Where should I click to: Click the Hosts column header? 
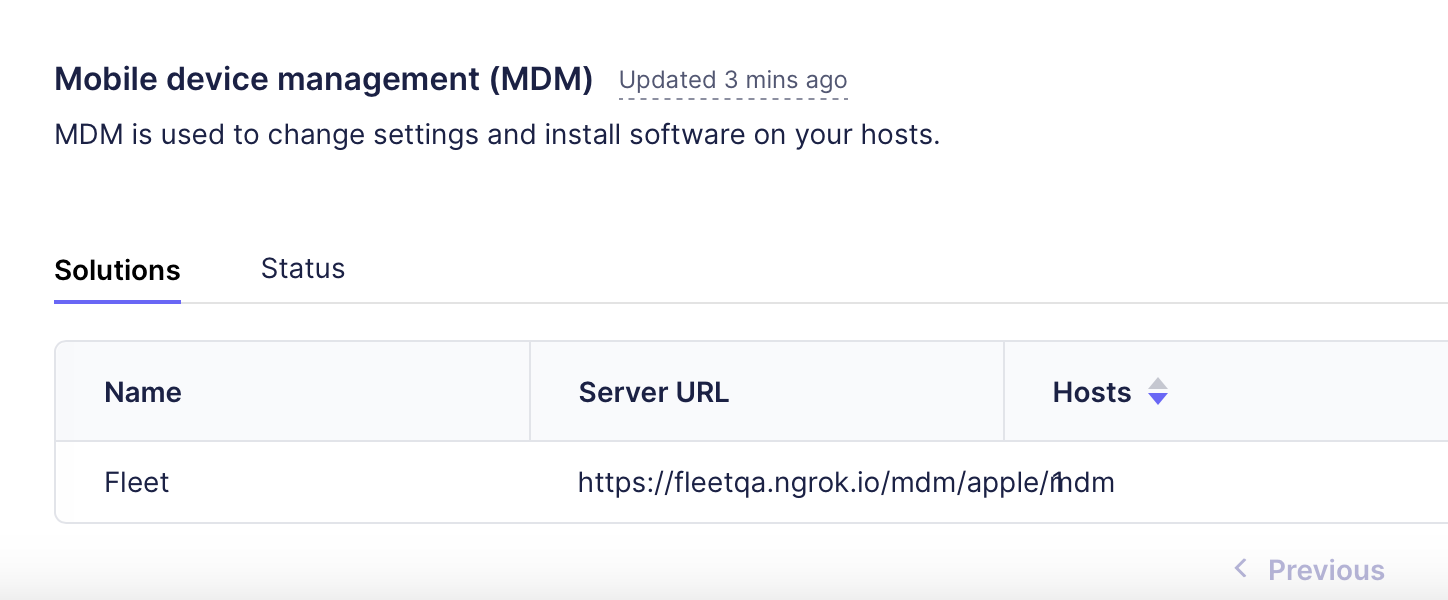[x=1091, y=392]
